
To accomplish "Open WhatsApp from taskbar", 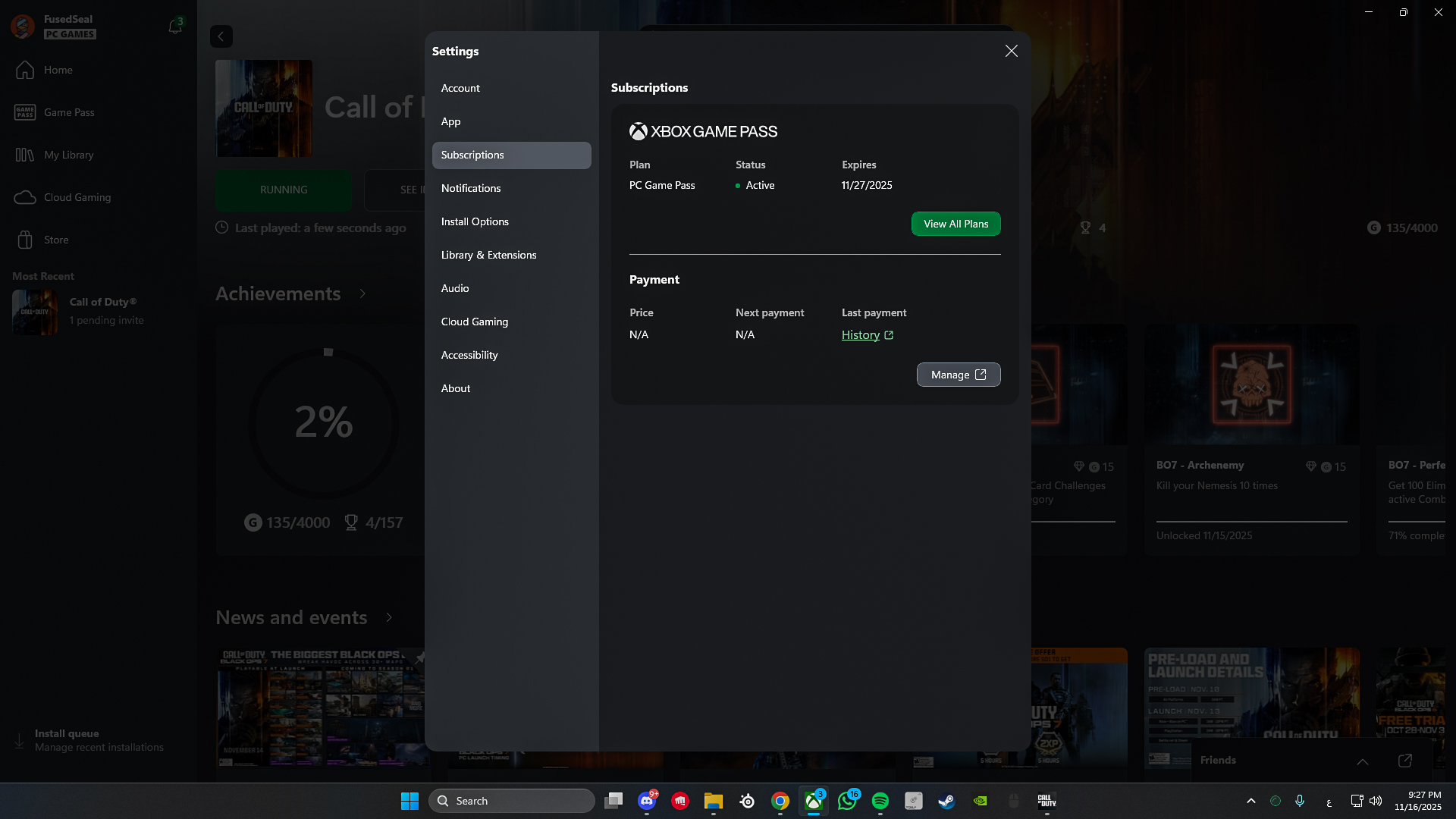I will (847, 801).
